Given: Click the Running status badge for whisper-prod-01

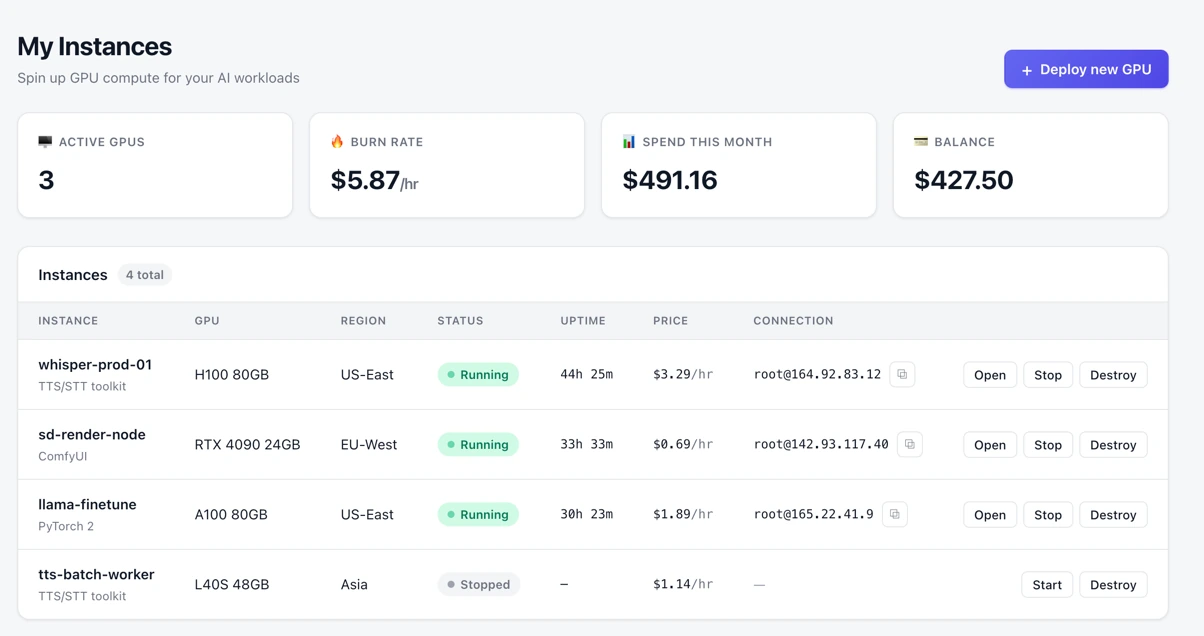Looking at the screenshot, I should pos(478,375).
